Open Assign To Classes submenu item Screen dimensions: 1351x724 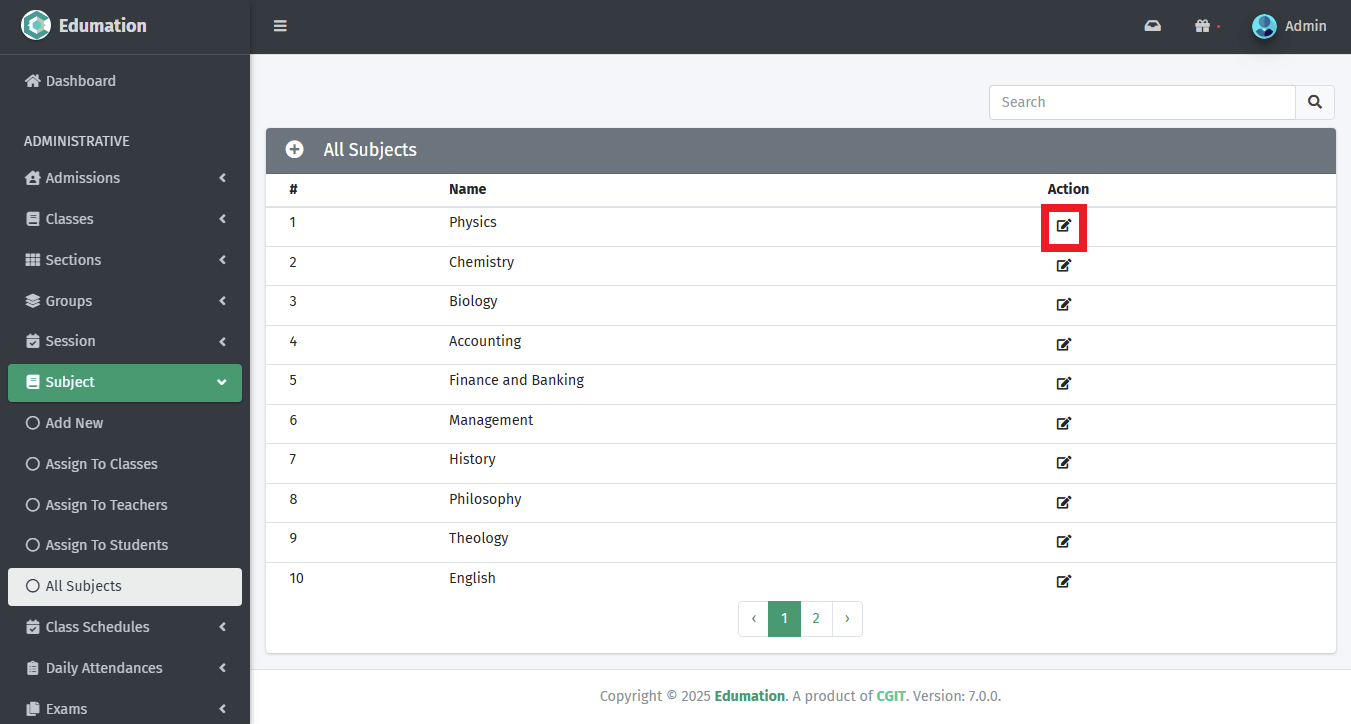pyautogui.click(x=125, y=464)
